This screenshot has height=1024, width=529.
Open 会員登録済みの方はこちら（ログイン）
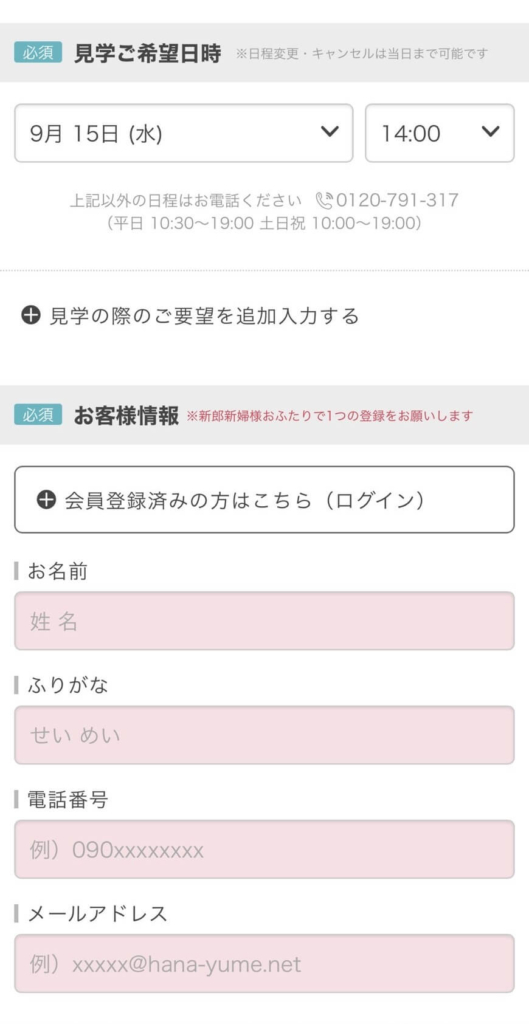pyautogui.click(x=264, y=500)
